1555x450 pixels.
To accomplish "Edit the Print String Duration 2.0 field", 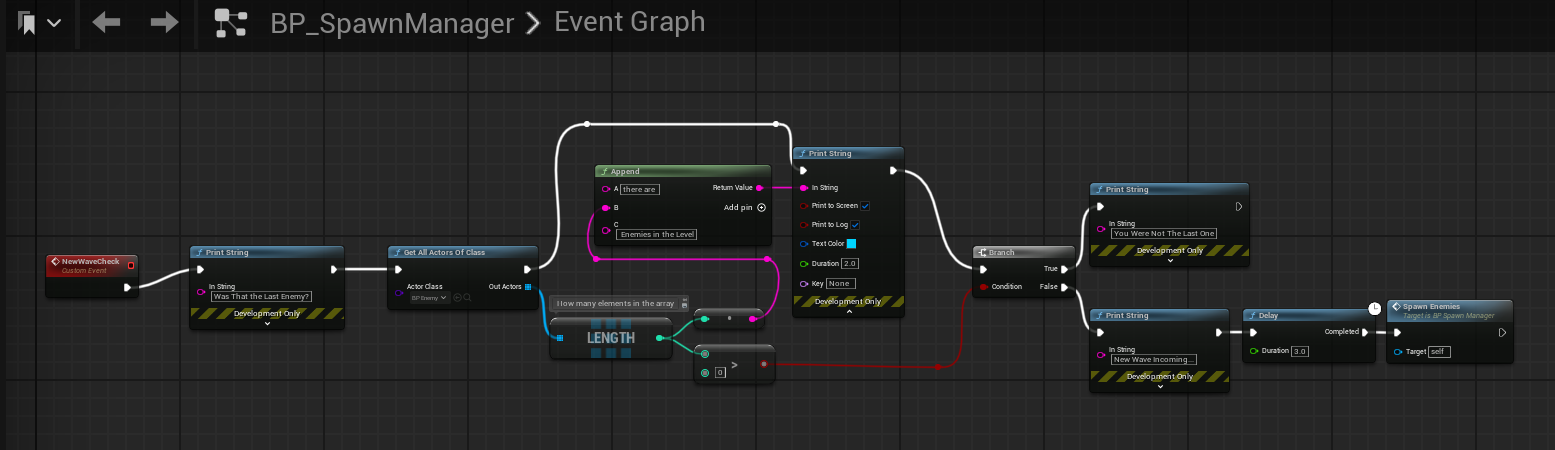I will [850, 264].
